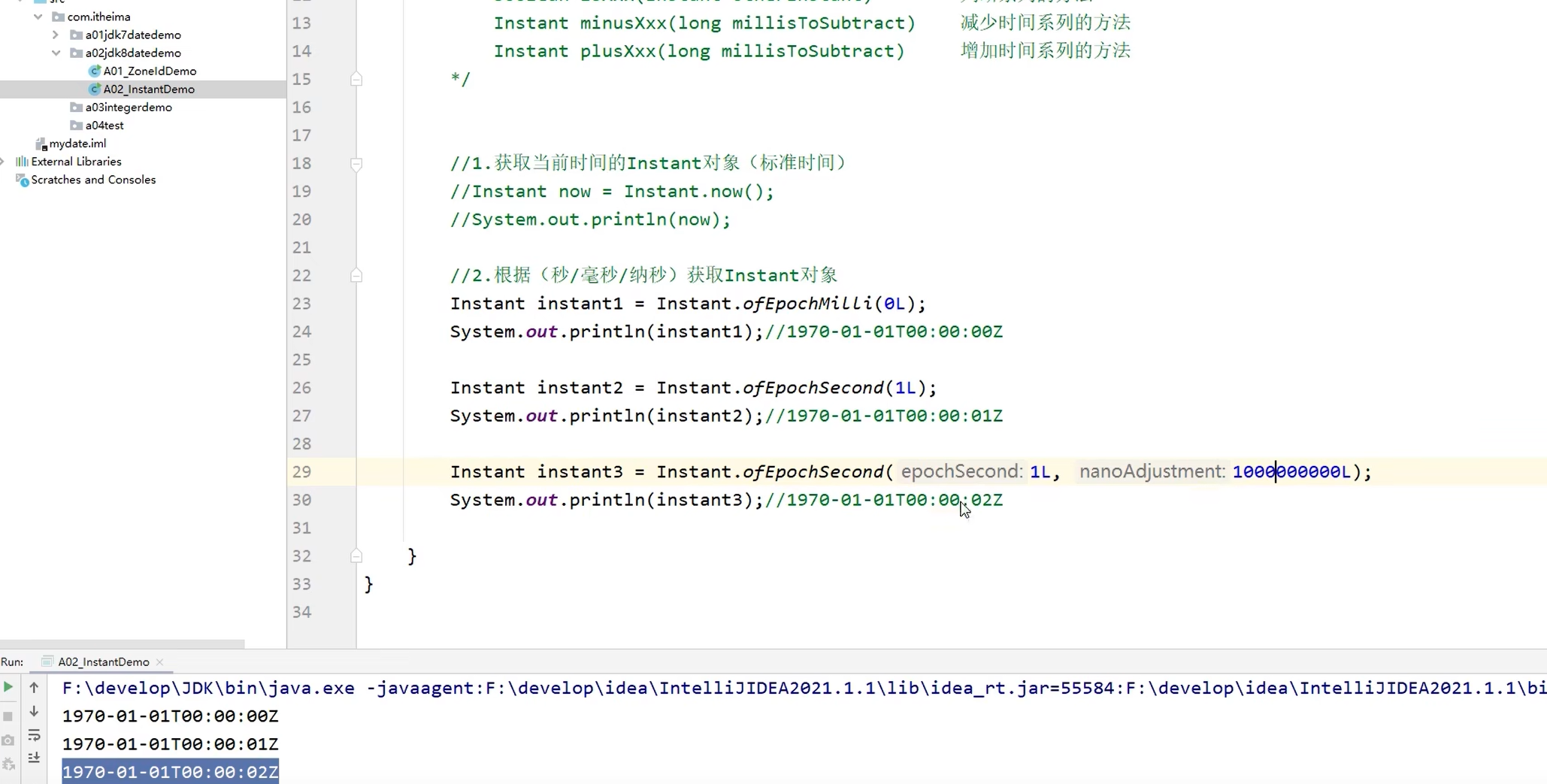Collapse the method fold at line 32
Screen dimensions: 1547x784
357,555
